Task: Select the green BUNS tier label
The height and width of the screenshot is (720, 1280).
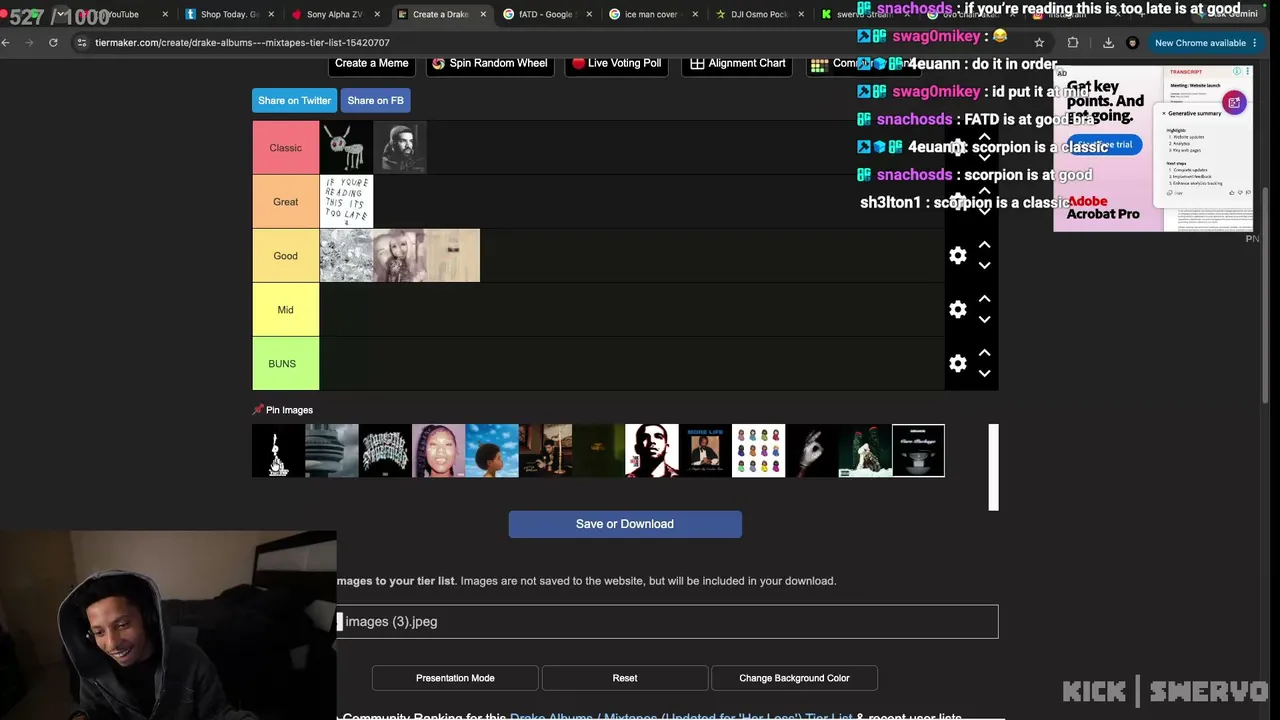Action: (285, 364)
